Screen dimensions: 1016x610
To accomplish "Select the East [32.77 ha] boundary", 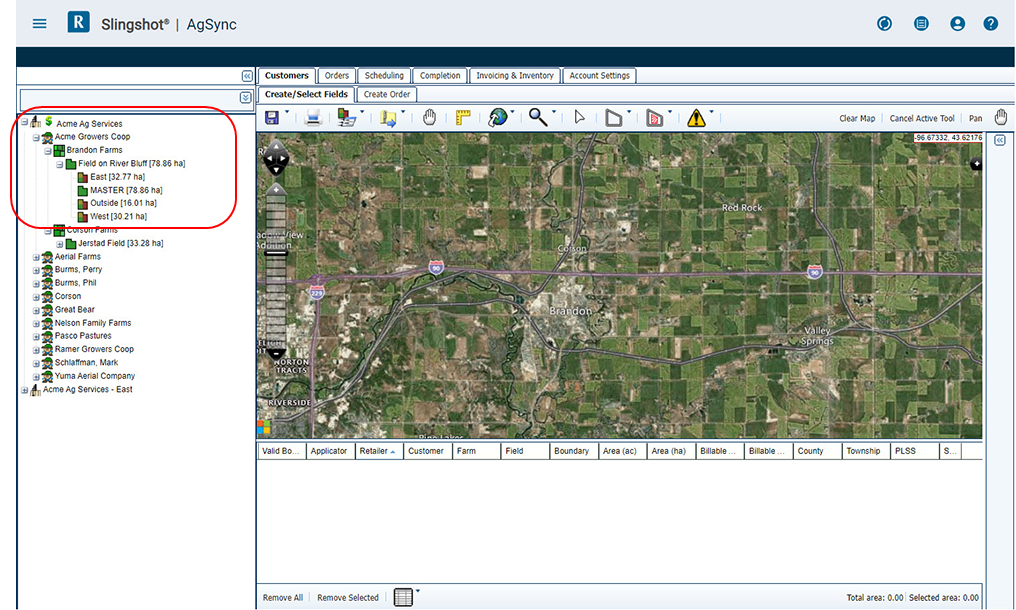I will tap(117, 177).
